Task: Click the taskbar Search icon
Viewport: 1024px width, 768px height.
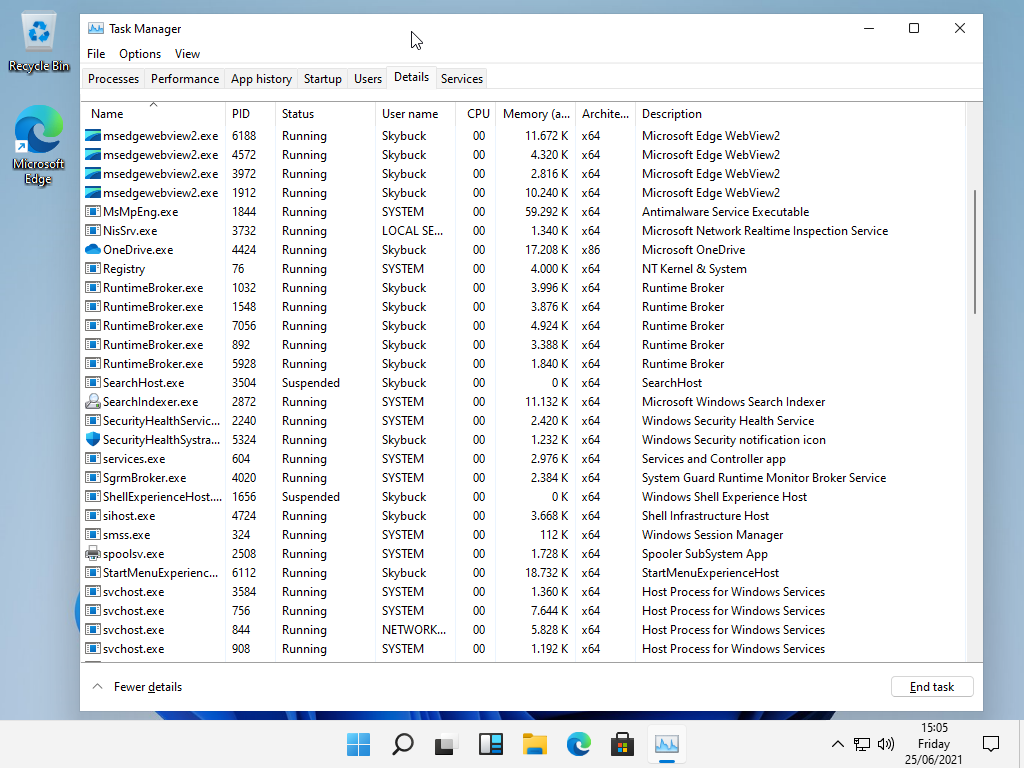Action: [x=402, y=744]
